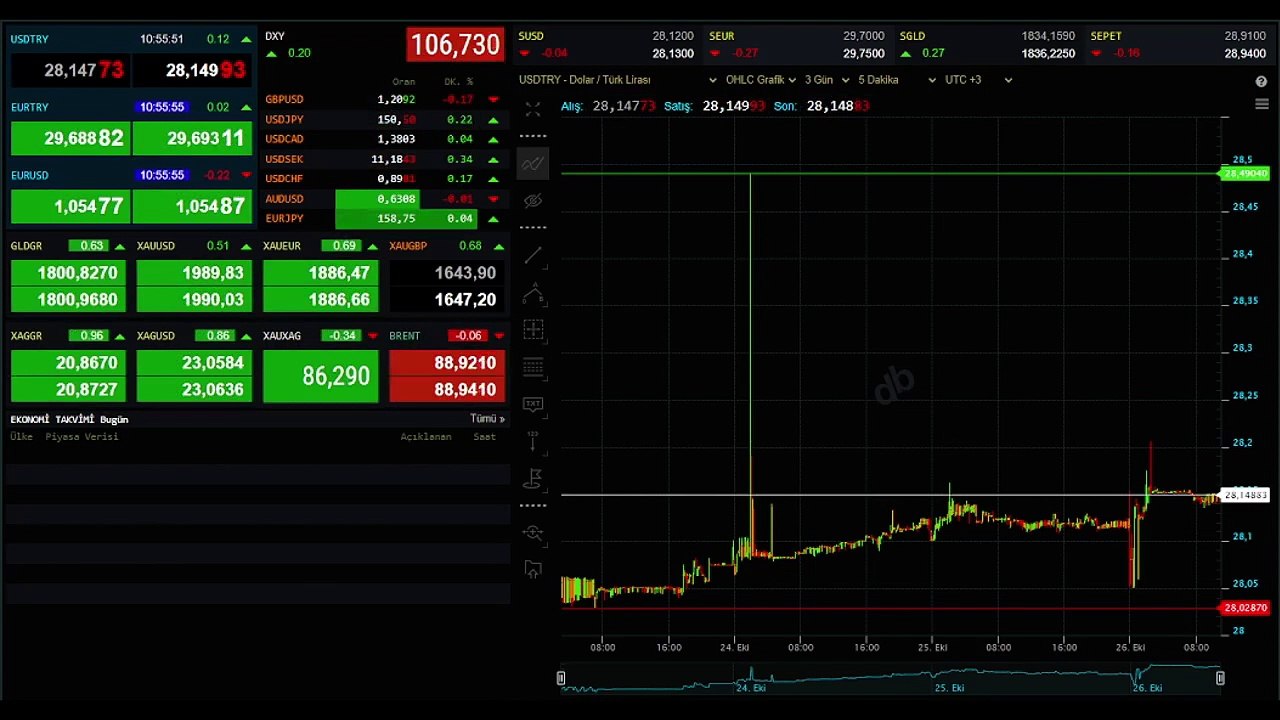Click EURTRY bid price 29,68882
This screenshot has height=720, width=1280.
pyautogui.click(x=69, y=138)
